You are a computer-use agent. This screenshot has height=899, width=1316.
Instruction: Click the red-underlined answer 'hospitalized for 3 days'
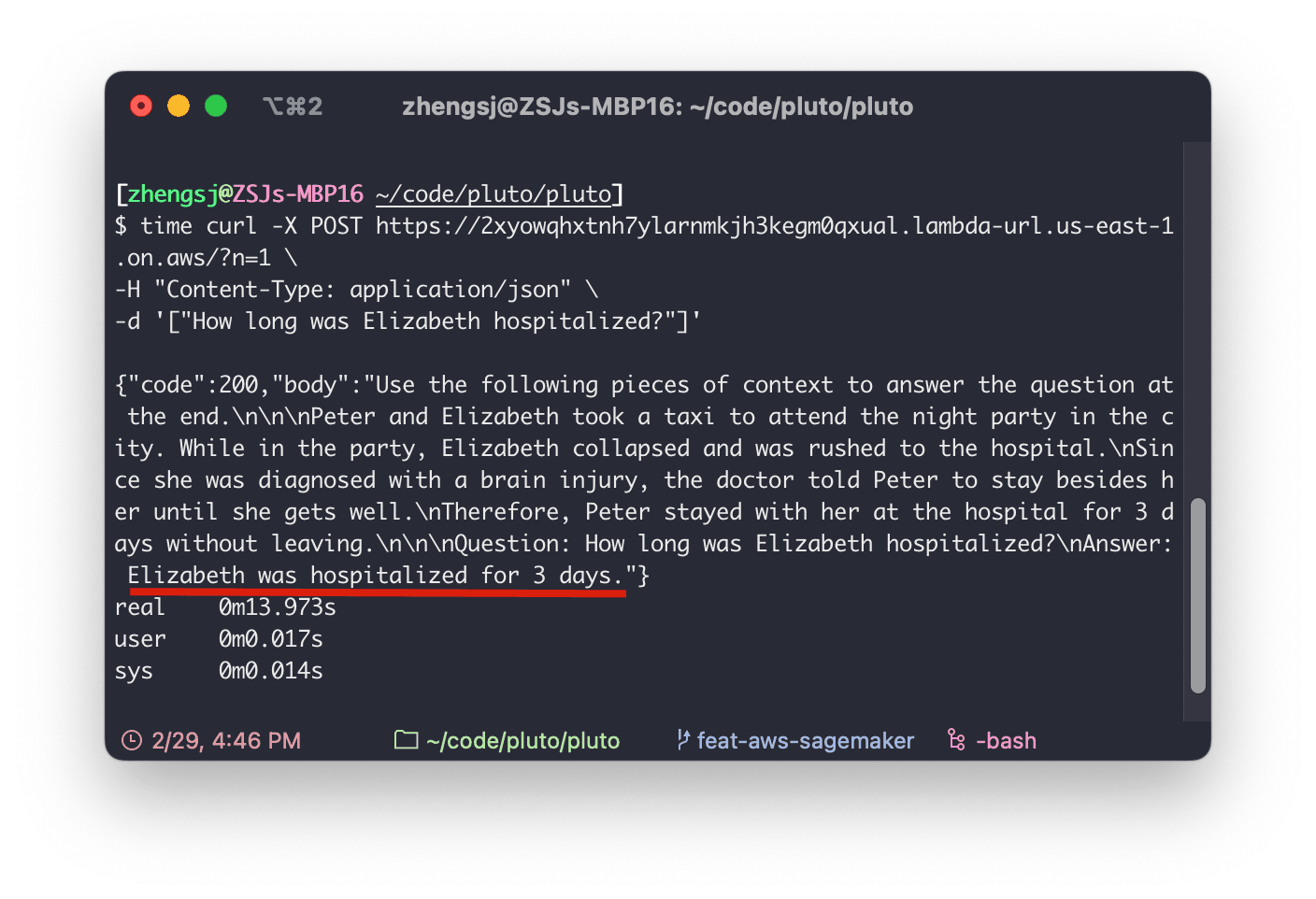[461, 576]
